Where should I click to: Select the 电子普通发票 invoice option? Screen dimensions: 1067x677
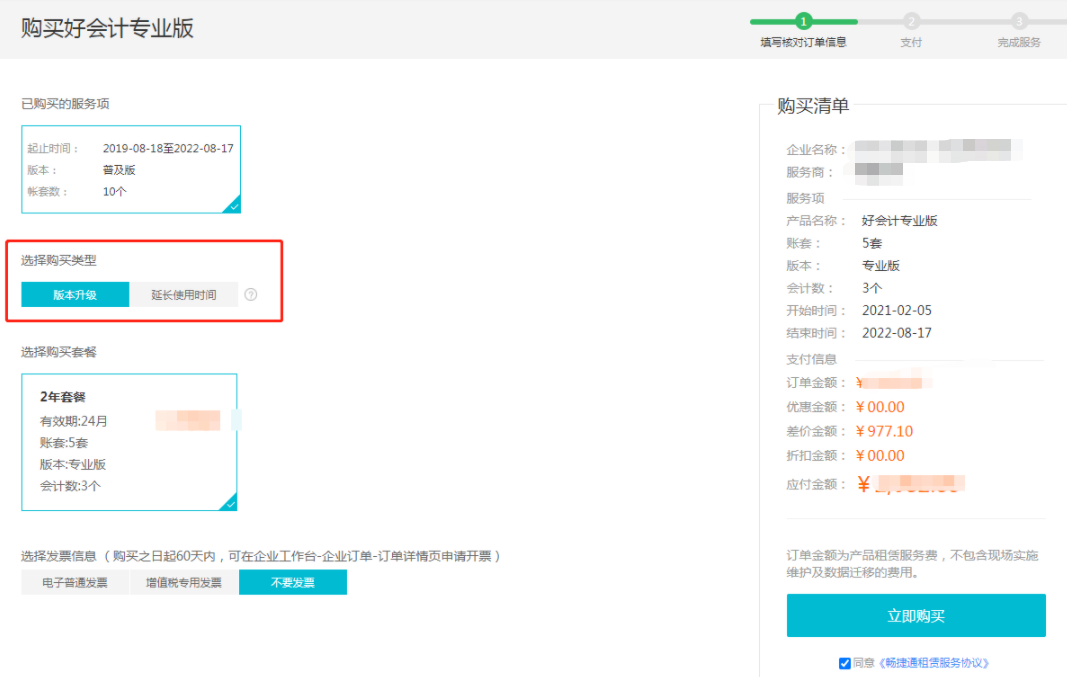(75, 582)
